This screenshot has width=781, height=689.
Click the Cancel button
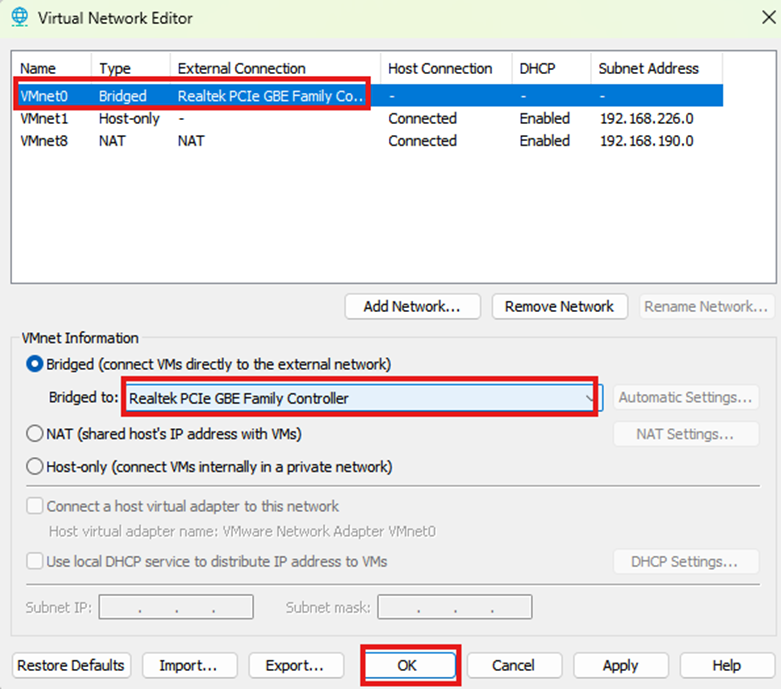click(x=514, y=666)
